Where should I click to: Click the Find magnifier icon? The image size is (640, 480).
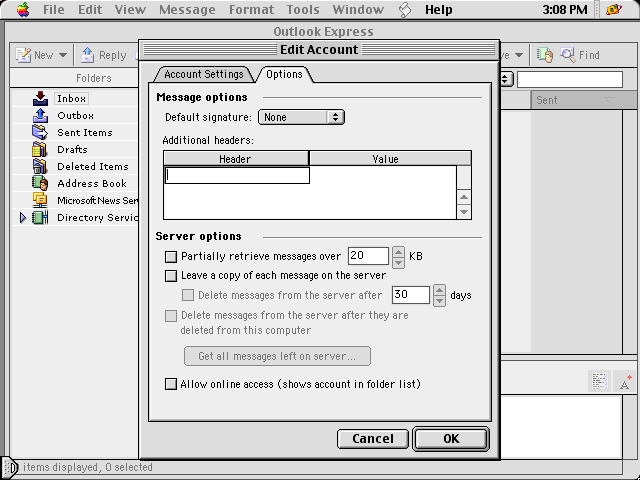click(567, 54)
